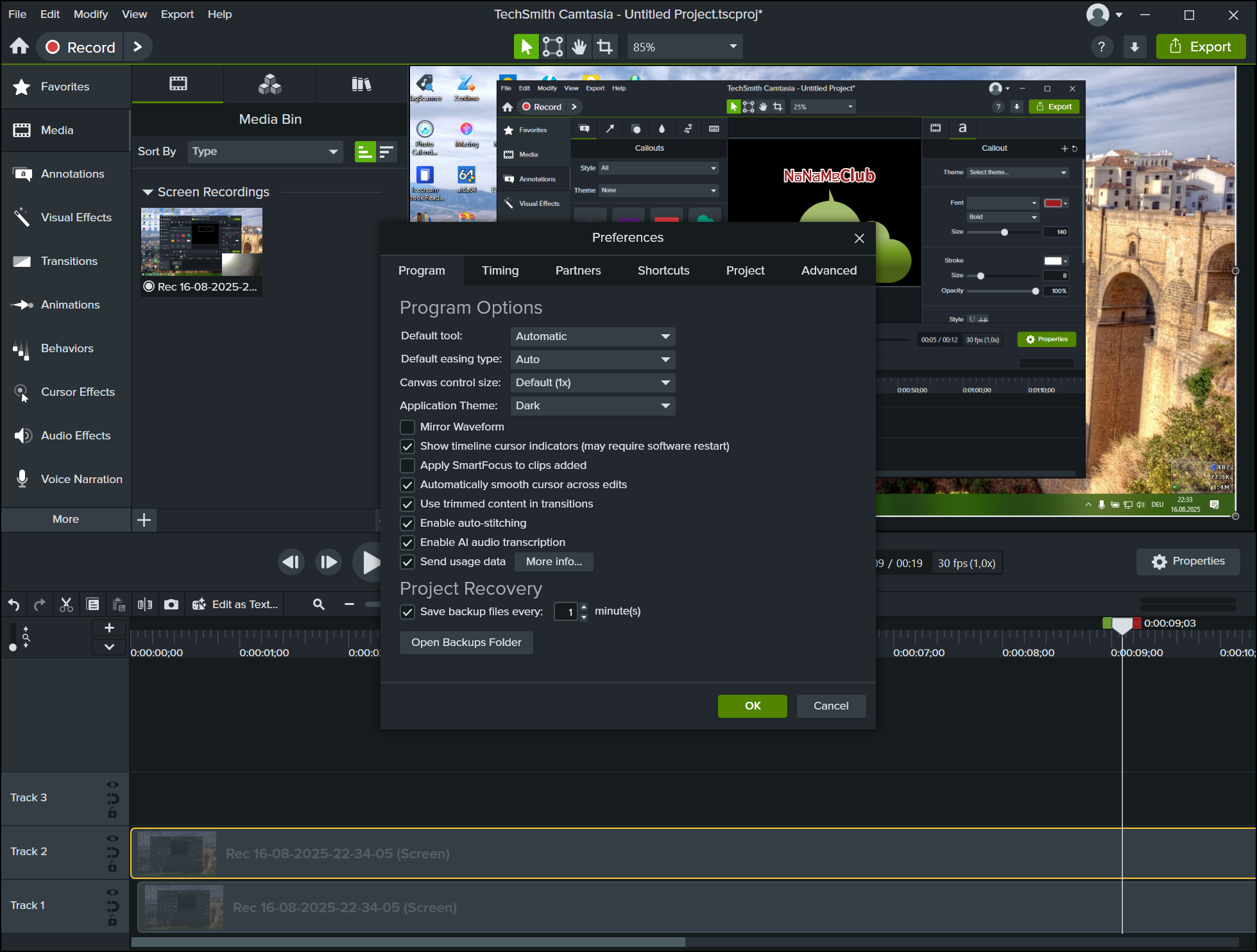Open the Library tab icon
The width and height of the screenshot is (1257, 952).
tap(361, 84)
